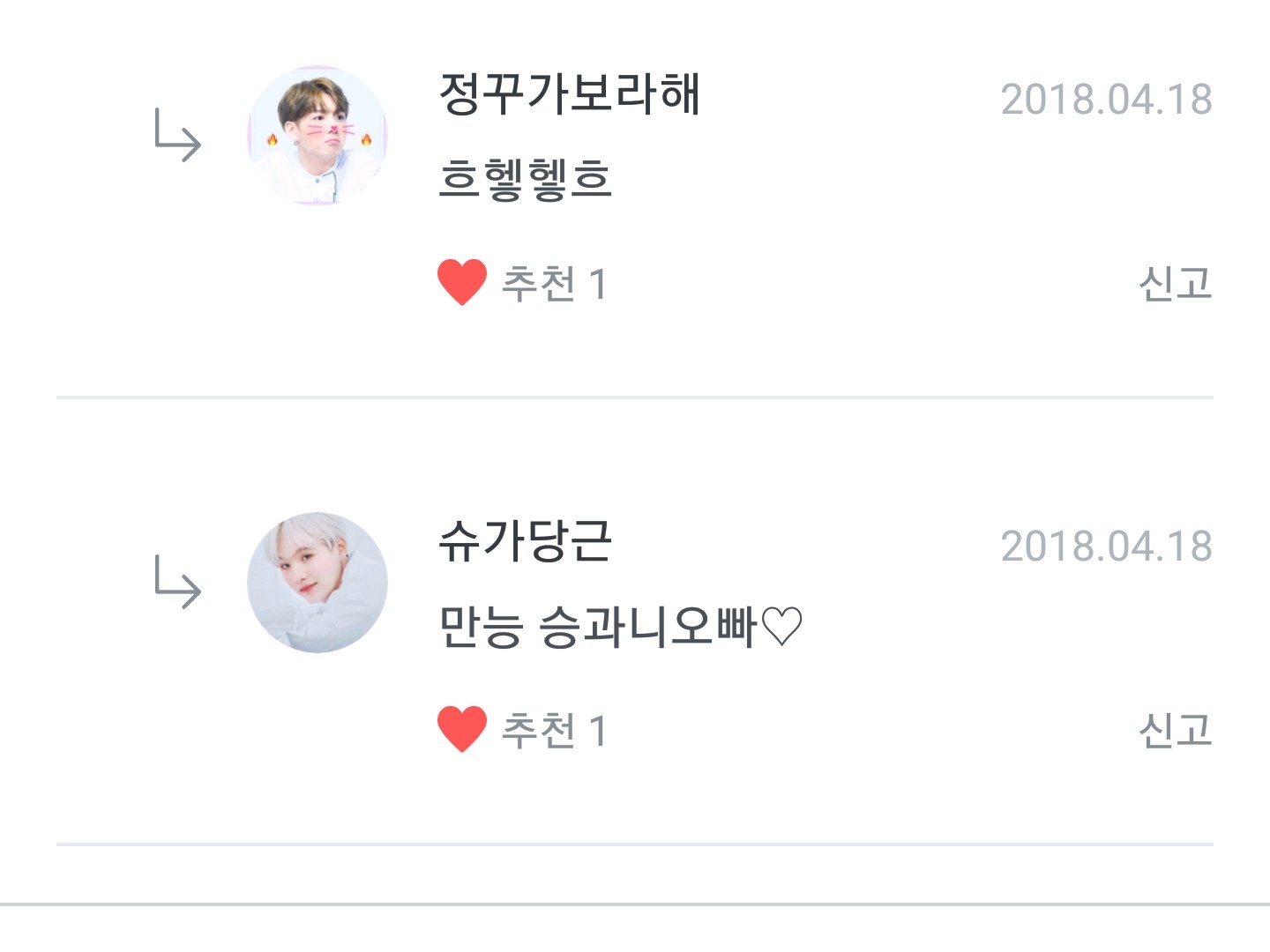
Task: Open 정꾸가보라해's profile picture
Action: (317, 136)
